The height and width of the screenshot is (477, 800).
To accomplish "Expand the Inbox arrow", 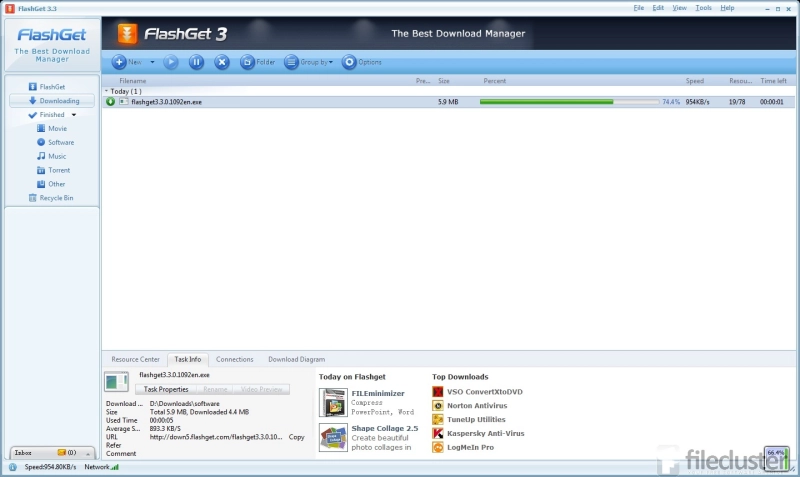I will click(x=88, y=453).
